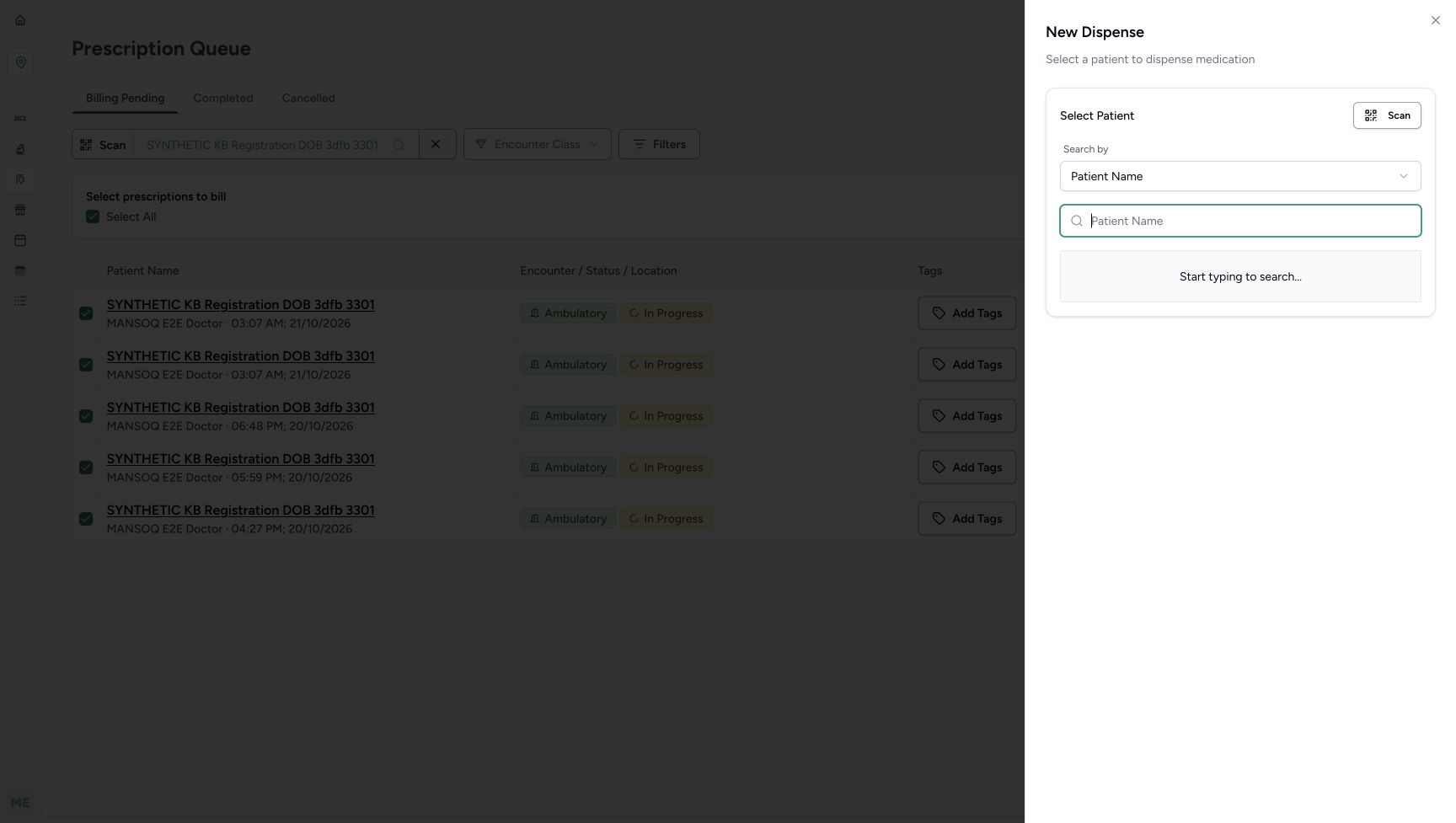
Task: Click the Scan button in the queue search bar
Action: point(103,145)
